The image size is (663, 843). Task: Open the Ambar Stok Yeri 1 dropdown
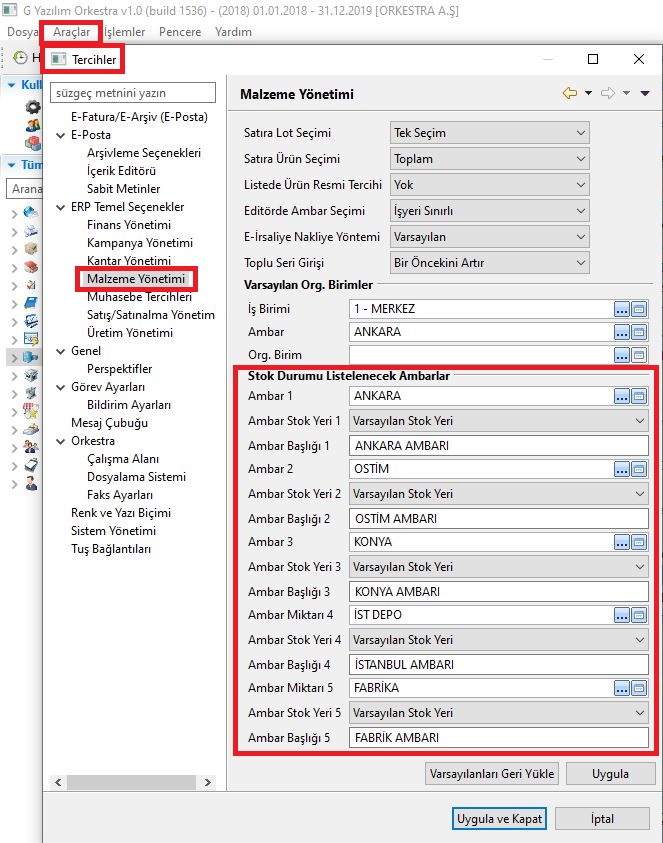click(499, 421)
